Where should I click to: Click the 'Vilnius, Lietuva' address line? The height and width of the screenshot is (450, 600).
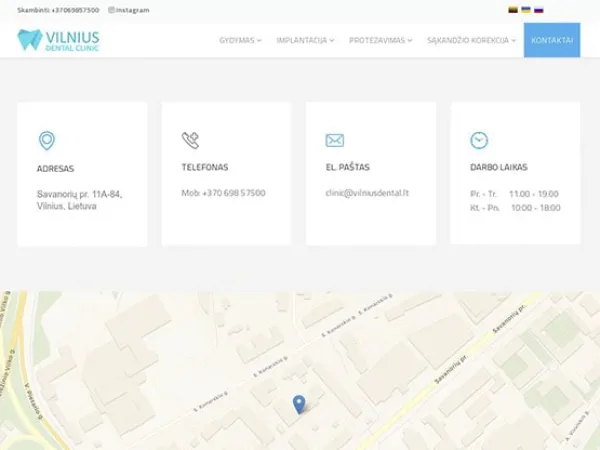point(67,206)
